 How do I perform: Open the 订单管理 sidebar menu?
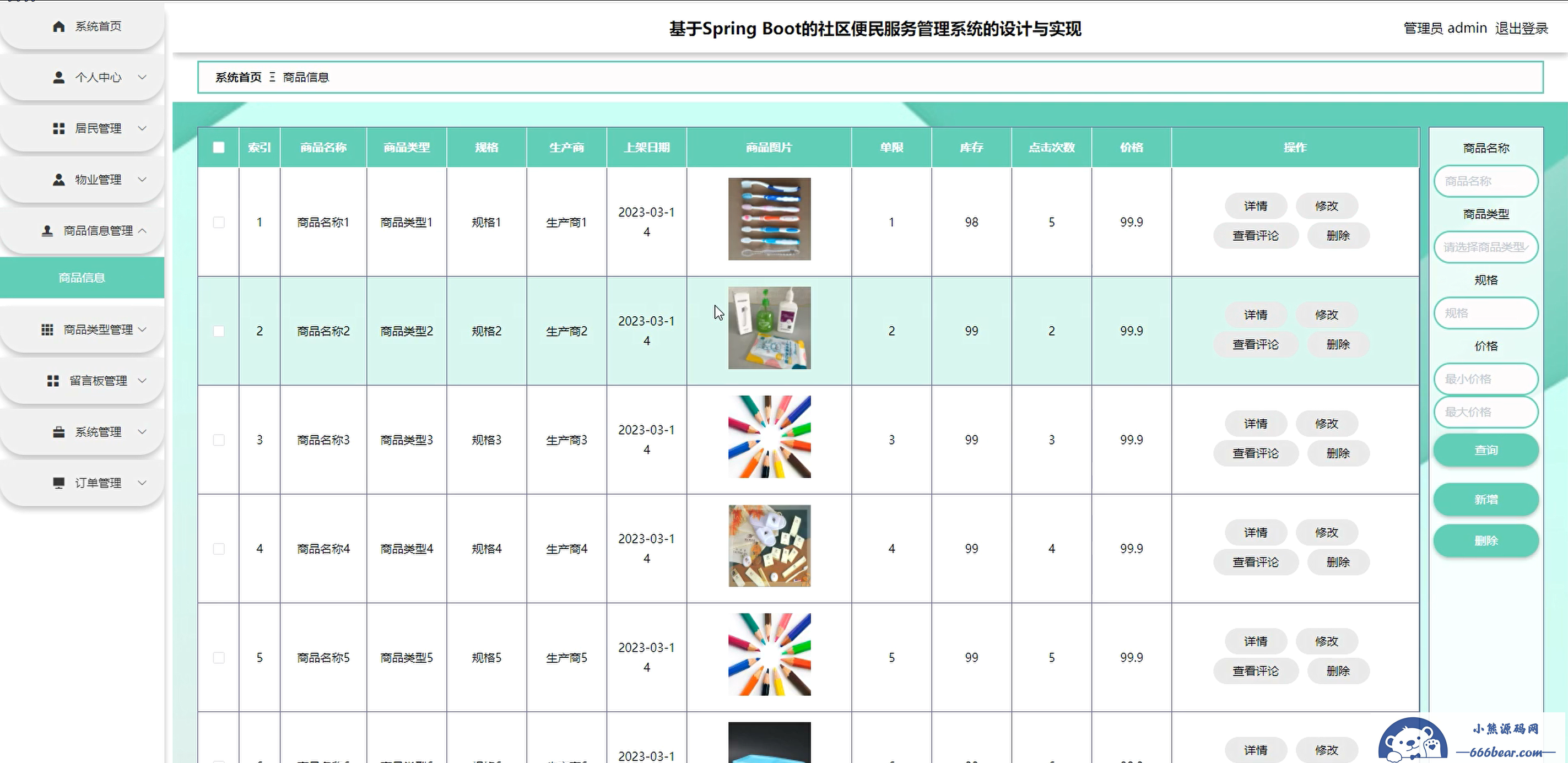pyautogui.click(x=82, y=483)
